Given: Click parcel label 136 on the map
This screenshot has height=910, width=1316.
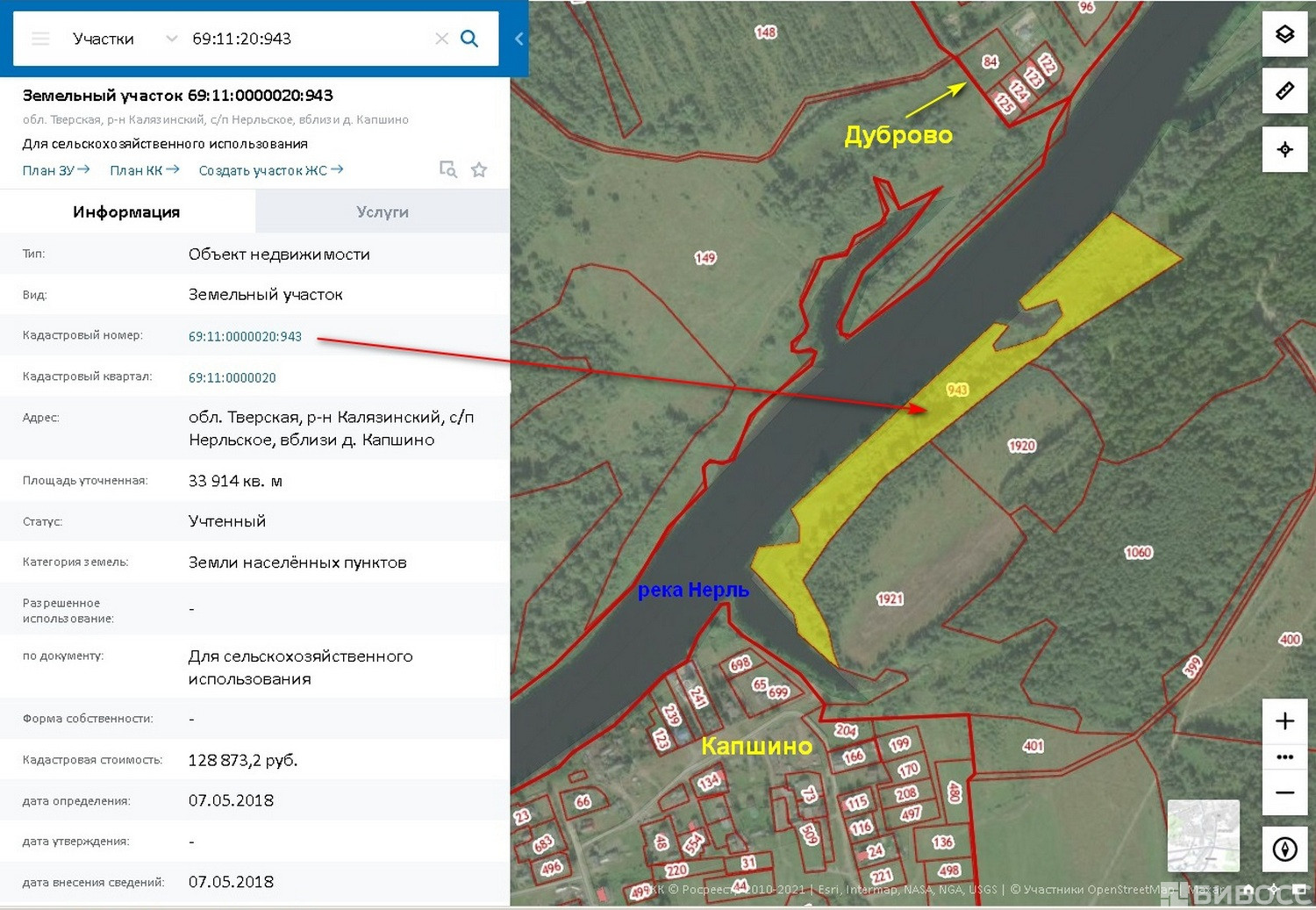Looking at the screenshot, I should point(942,842).
